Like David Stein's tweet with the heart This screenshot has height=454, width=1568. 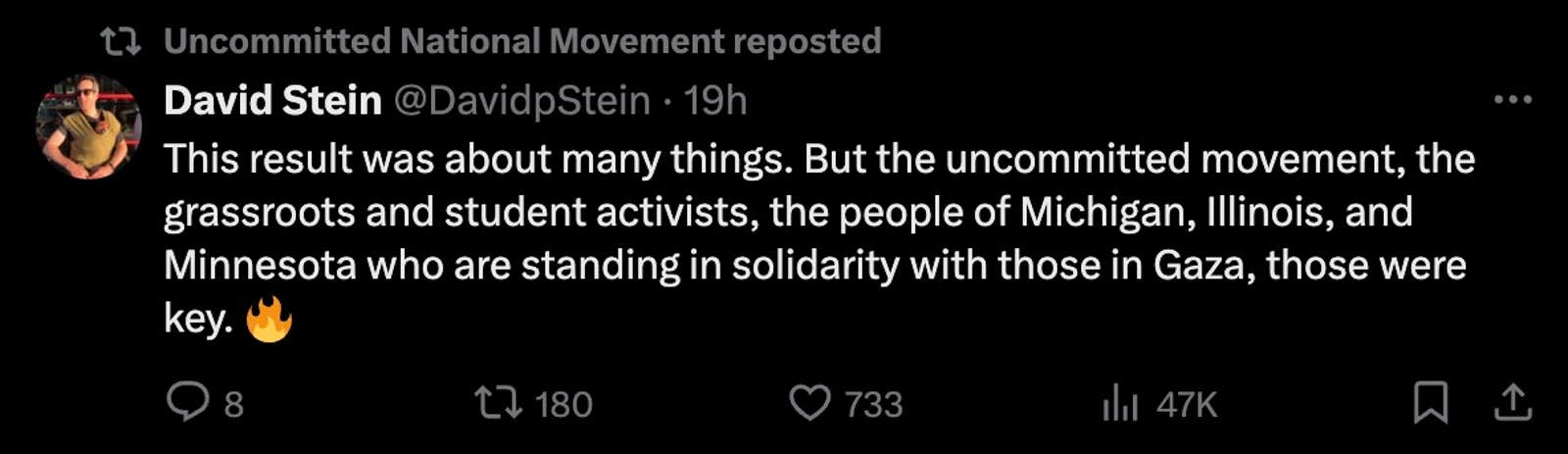[809, 402]
